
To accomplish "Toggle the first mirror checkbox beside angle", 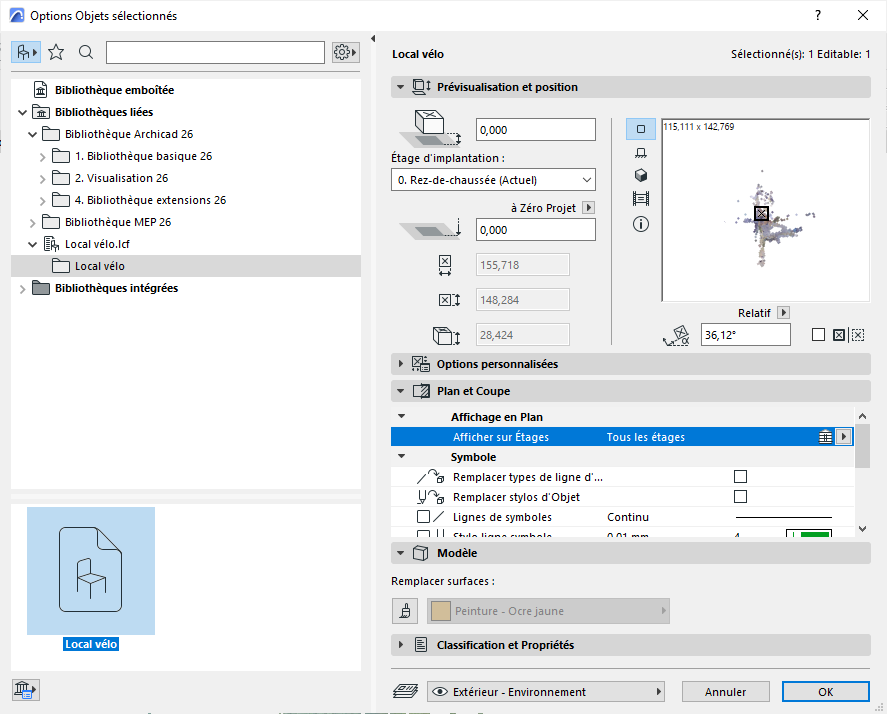I will [818, 335].
